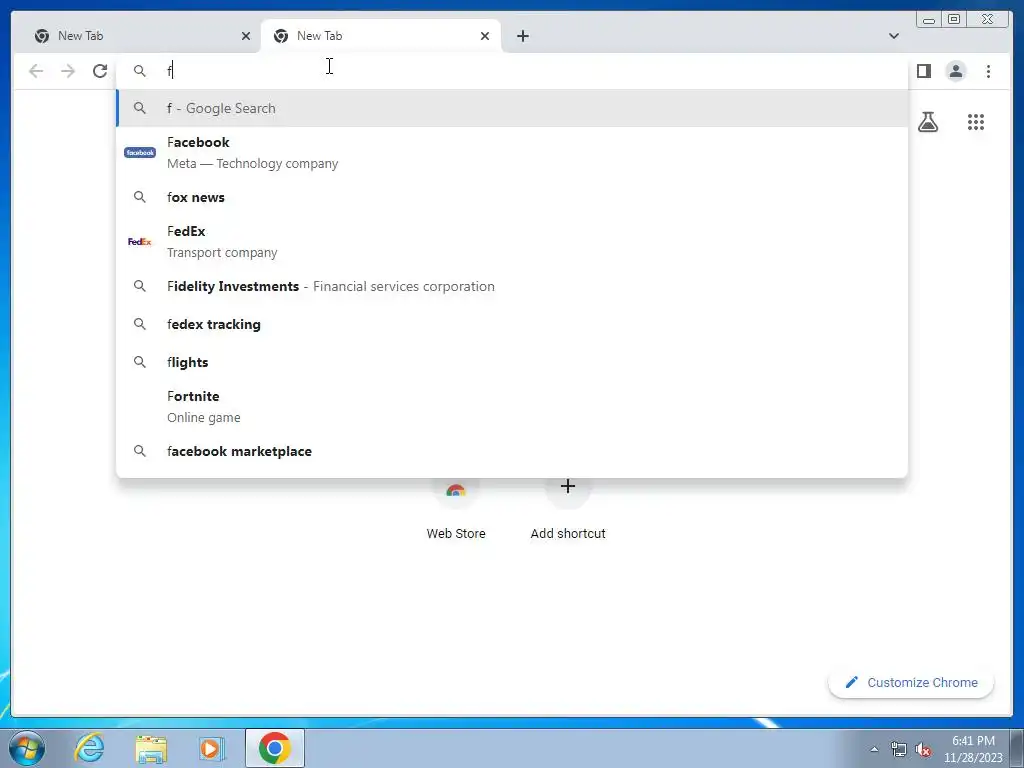Click the magnifier beside 'f - Google Search'
This screenshot has width=1024, height=768.
pyautogui.click(x=140, y=108)
